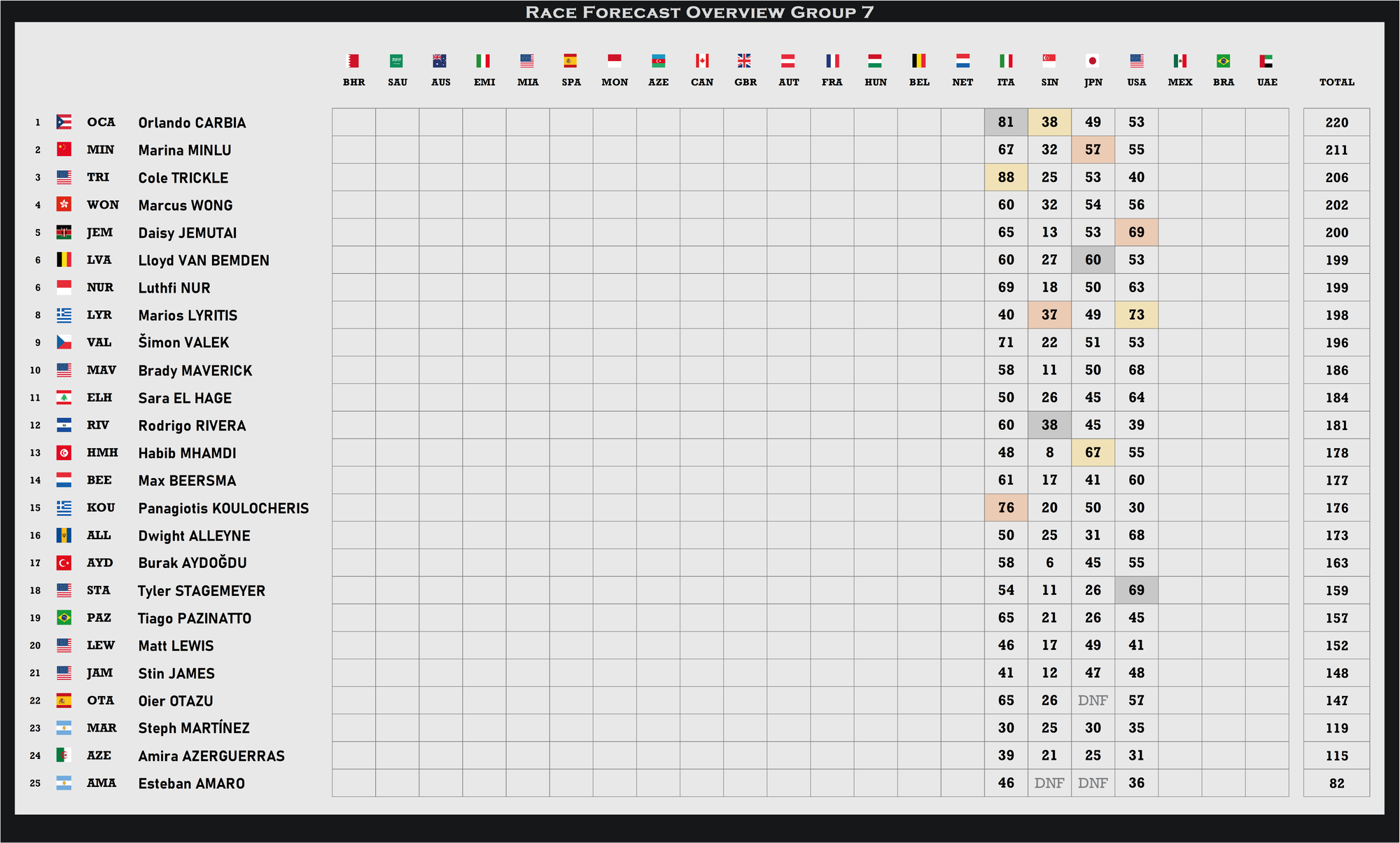Click driver name Panagiotis KOULOCHERIS

pyautogui.click(x=223, y=508)
